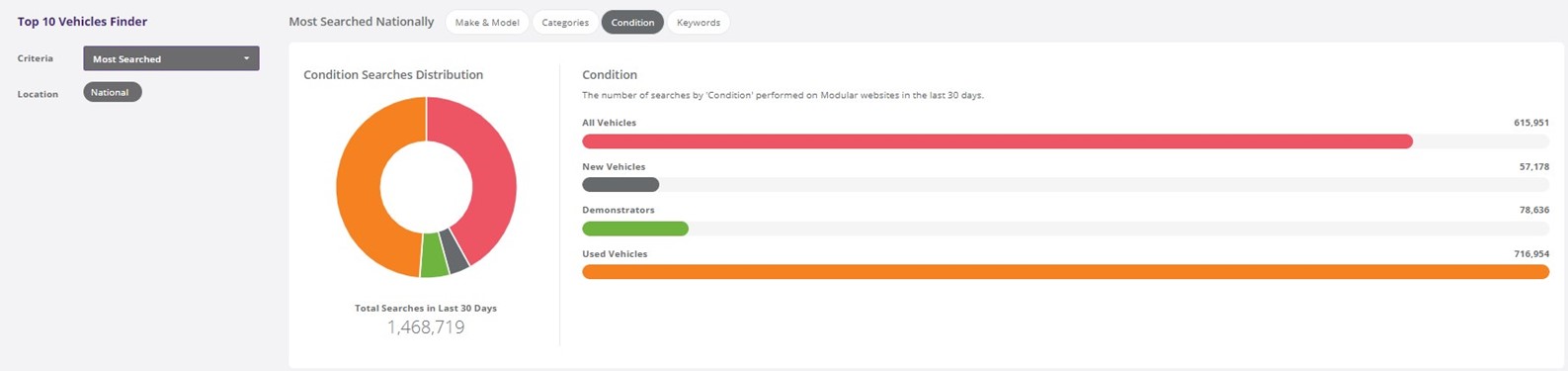This screenshot has width=1568, height=371.
Task: Open the Most Searched criteria dropdown
Action: tap(171, 58)
